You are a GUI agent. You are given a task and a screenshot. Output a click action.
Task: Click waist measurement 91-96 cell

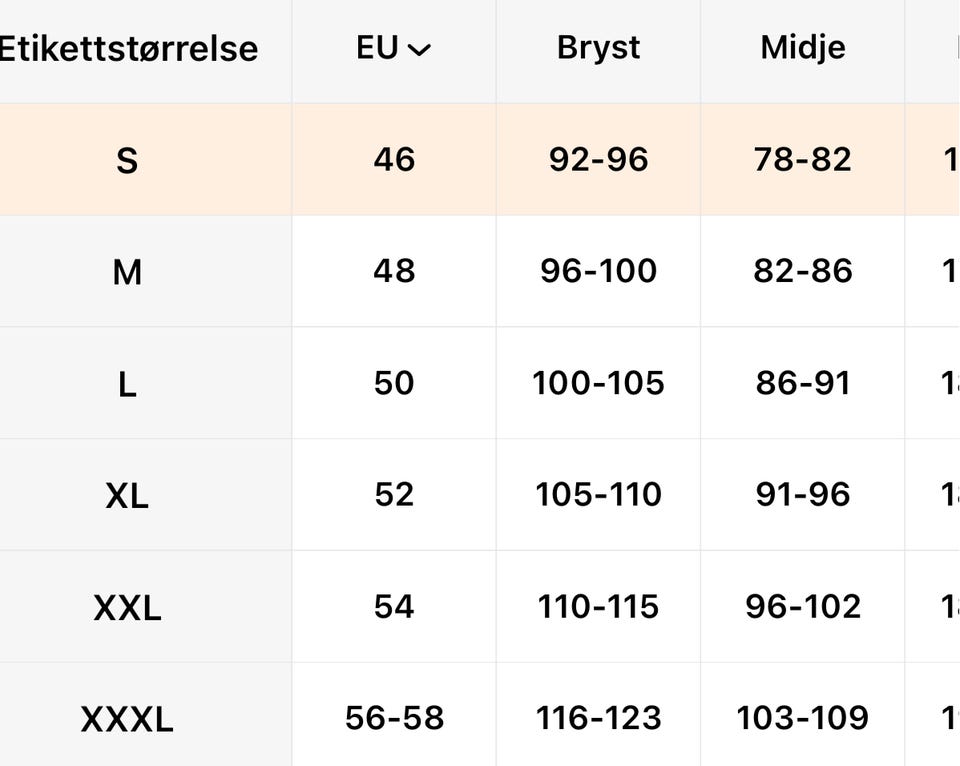[x=802, y=494]
